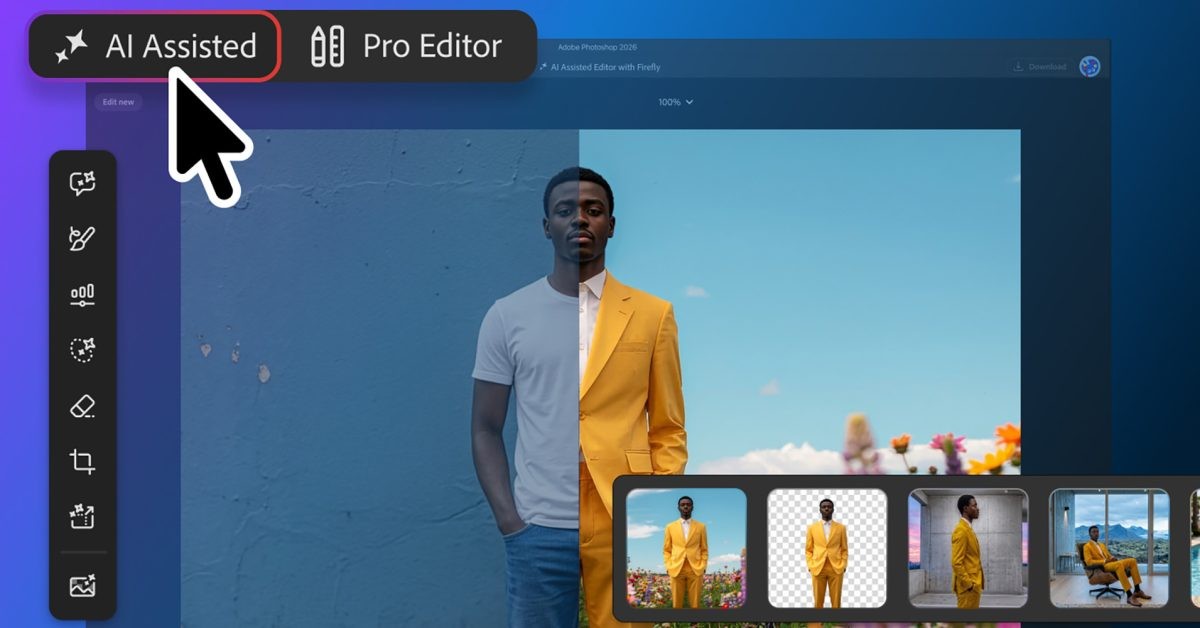The width and height of the screenshot is (1200, 628).
Task: Select the paintbrush tool in left toolbar
Action: 82,238
